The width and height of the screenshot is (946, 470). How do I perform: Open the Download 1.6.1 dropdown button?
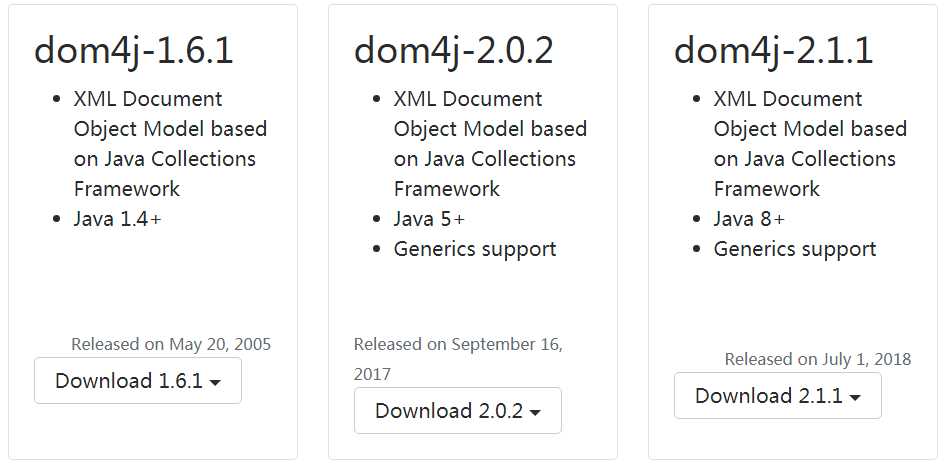click(138, 381)
